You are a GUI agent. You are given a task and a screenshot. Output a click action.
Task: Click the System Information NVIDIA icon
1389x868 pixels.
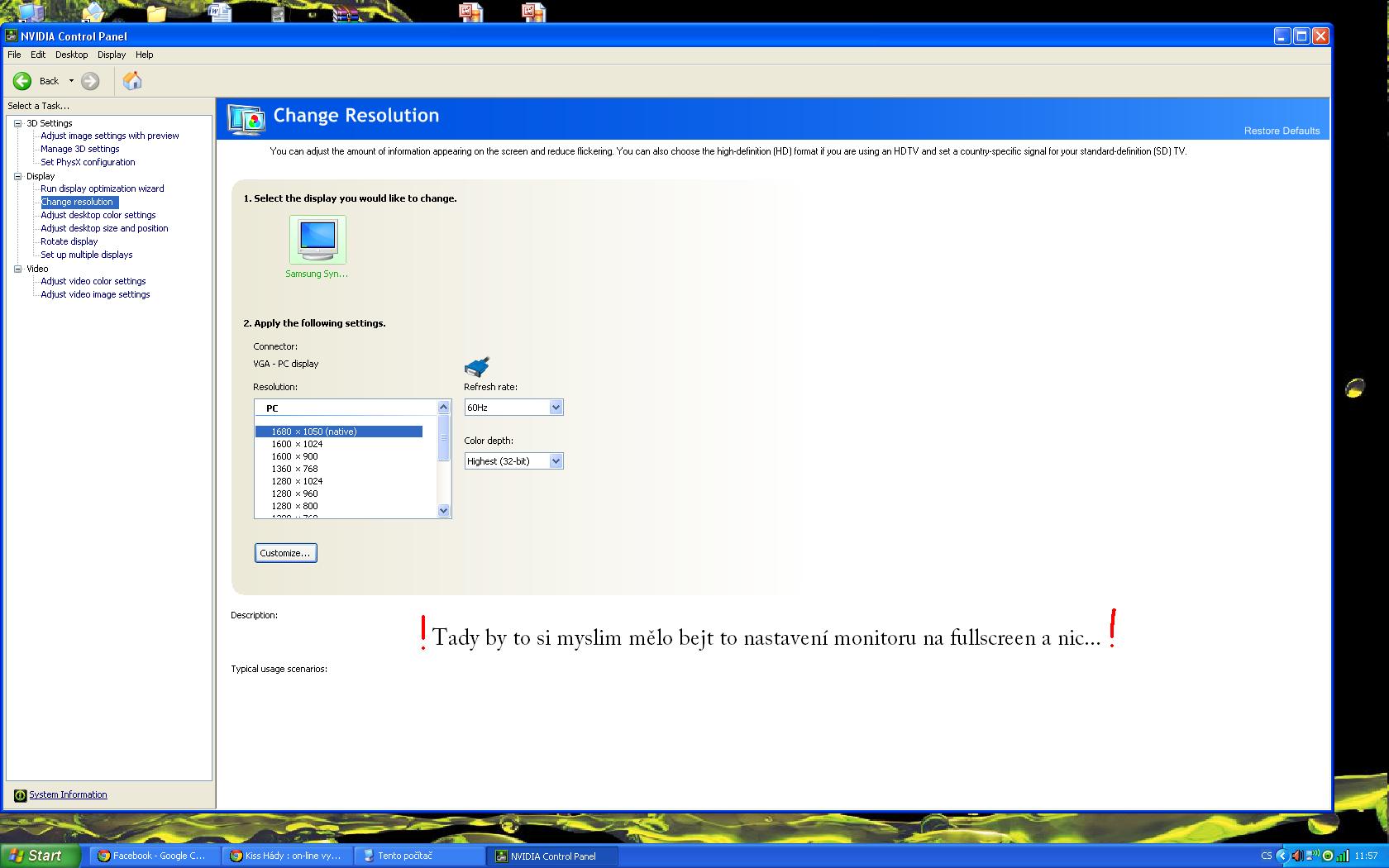tap(20, 795)
